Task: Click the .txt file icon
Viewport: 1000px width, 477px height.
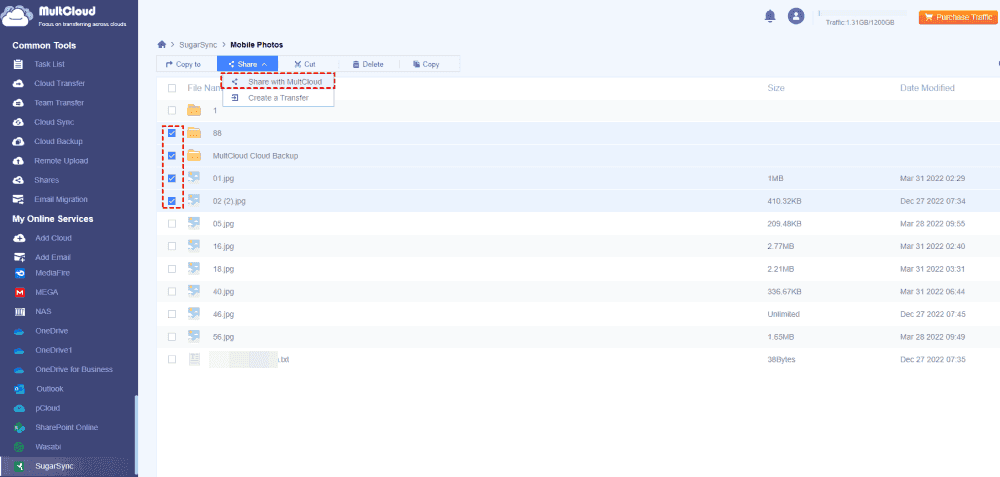Action: click(194, 359)
